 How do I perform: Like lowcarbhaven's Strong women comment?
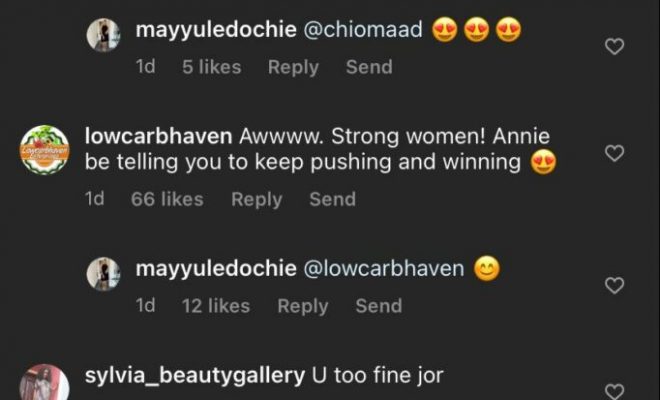(616, 153)
